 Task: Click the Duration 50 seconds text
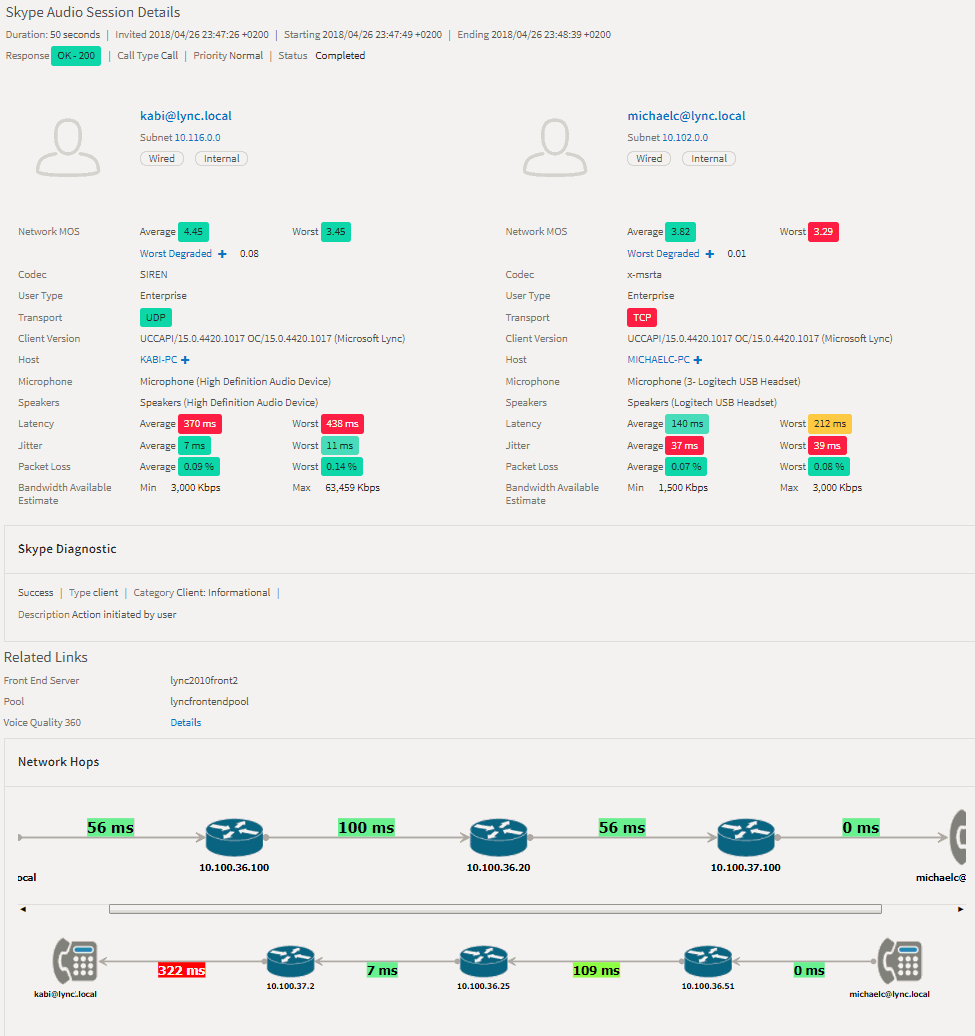(x=53, y=34)
